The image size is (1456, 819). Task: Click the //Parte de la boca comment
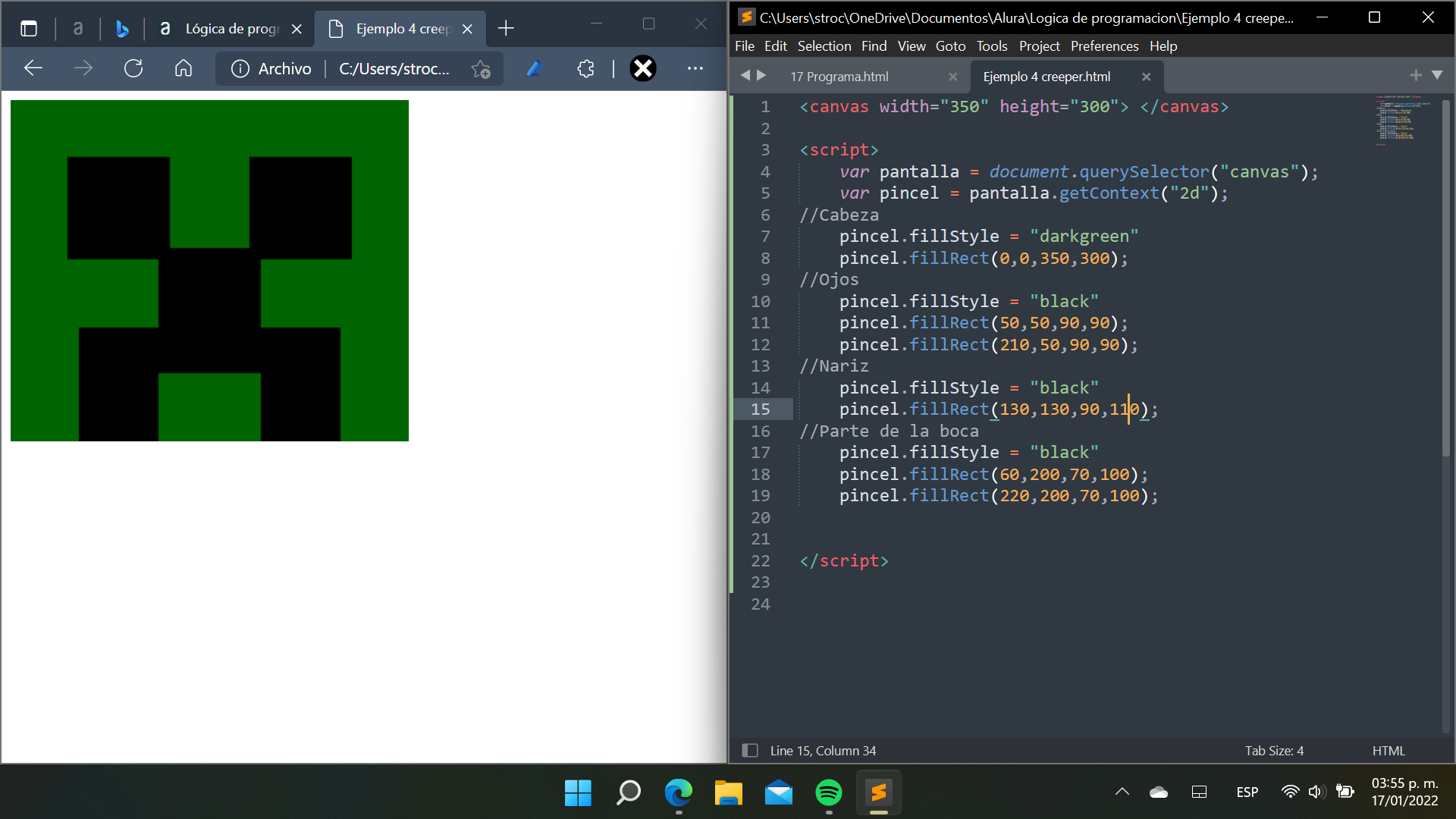pyautogui.click(x=889, y=431)
